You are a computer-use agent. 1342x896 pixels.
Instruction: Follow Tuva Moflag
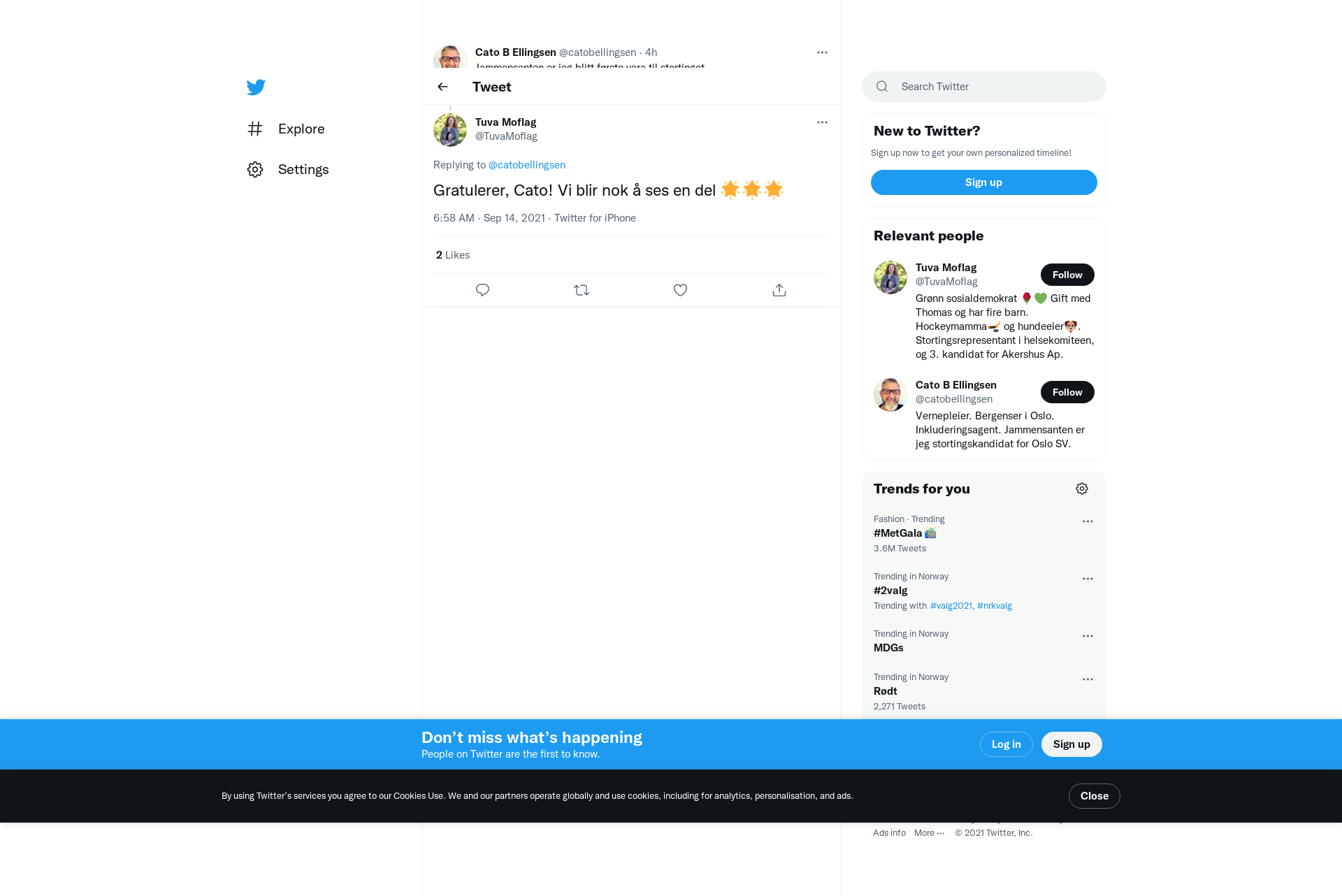1067,275
